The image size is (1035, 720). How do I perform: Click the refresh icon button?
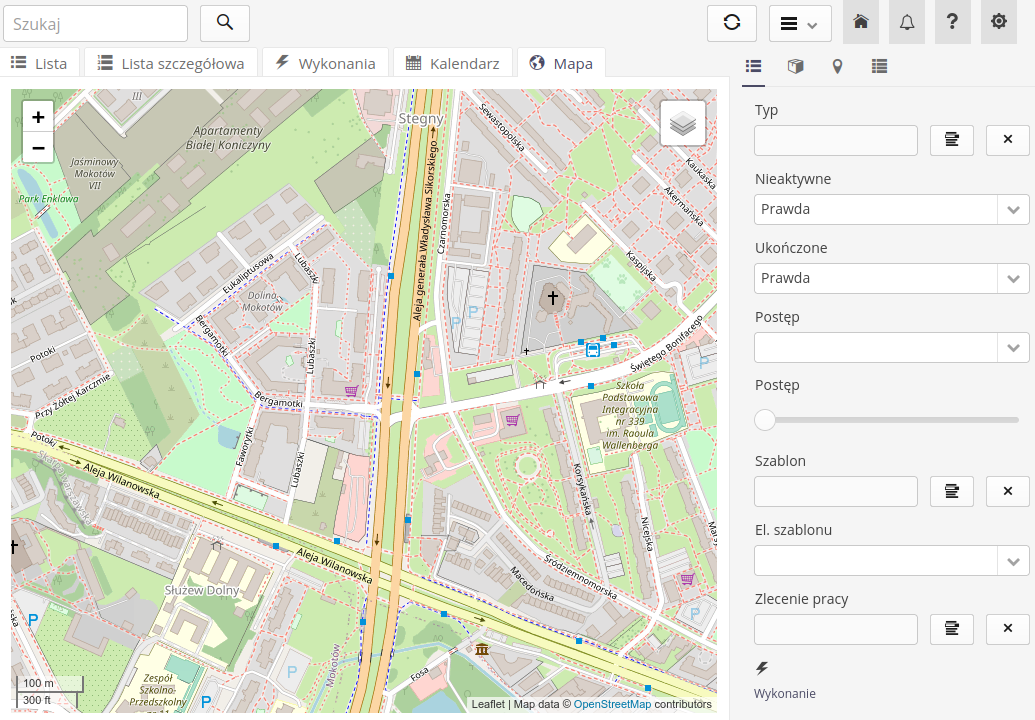[x=731, y=23]
